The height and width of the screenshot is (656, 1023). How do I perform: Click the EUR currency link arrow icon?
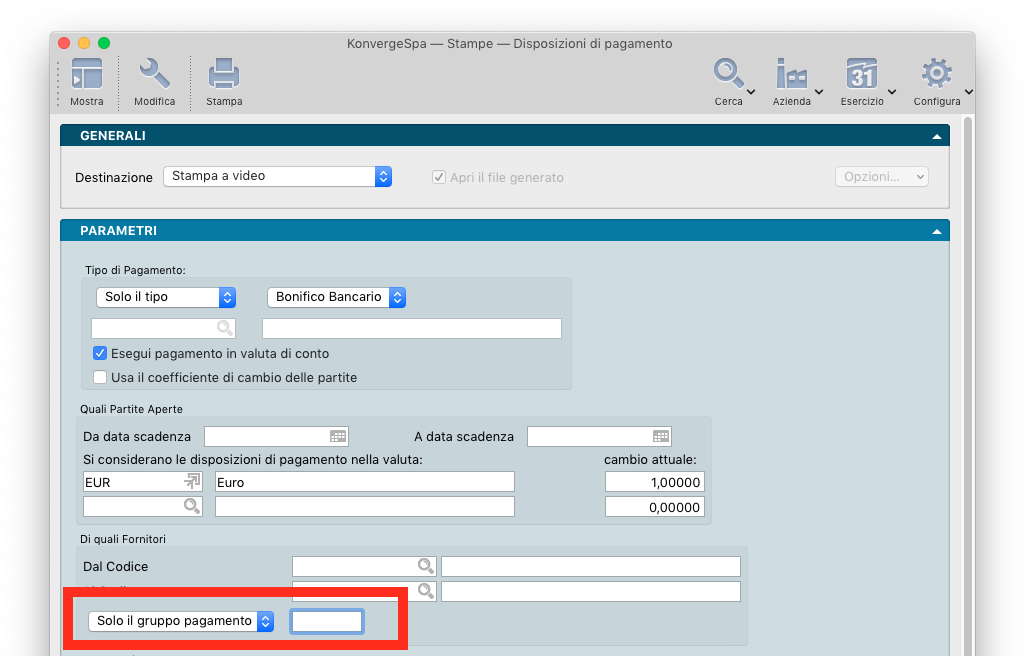(x=191, y=482)
